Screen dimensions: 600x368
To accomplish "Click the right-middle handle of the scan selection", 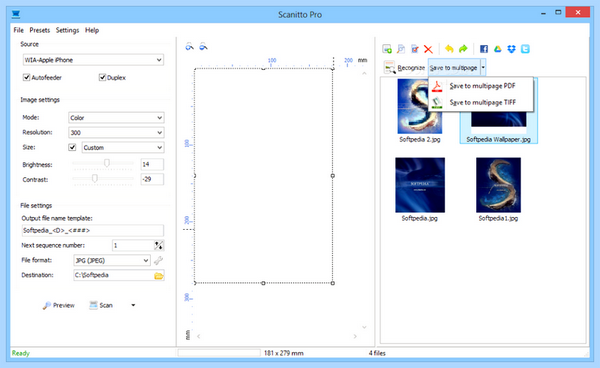I will coord(333,176).
